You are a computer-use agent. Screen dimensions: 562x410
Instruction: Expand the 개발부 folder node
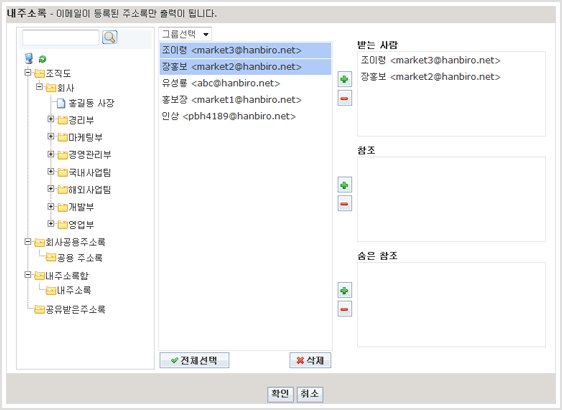point(51,206)
